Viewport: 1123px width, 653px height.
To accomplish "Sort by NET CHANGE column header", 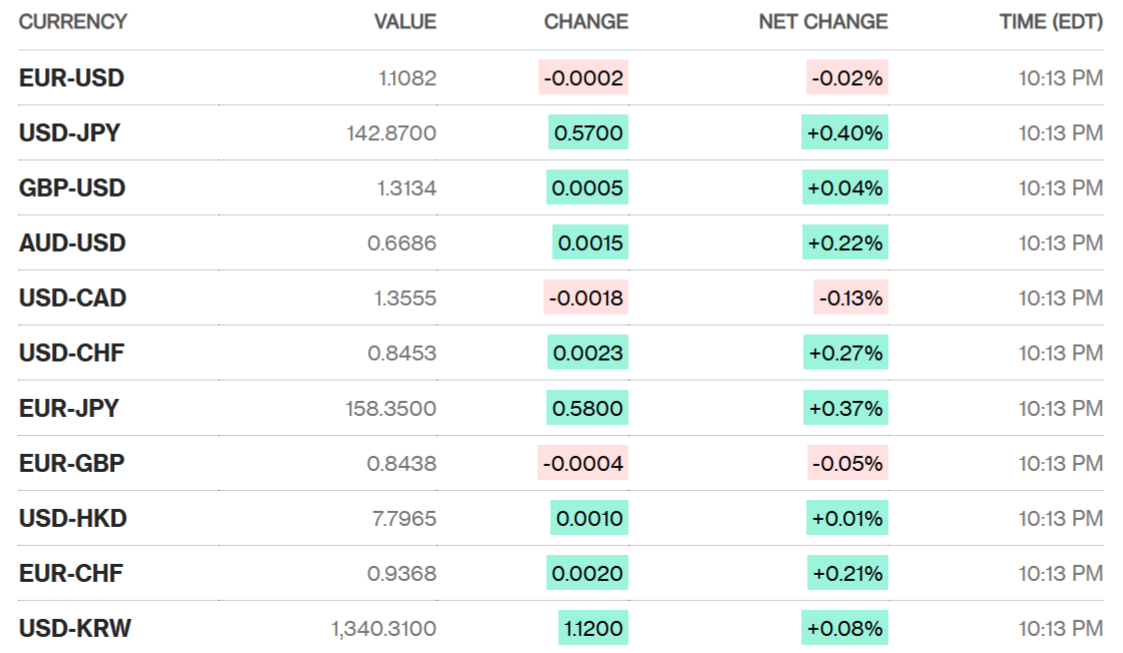I will 823,22.
